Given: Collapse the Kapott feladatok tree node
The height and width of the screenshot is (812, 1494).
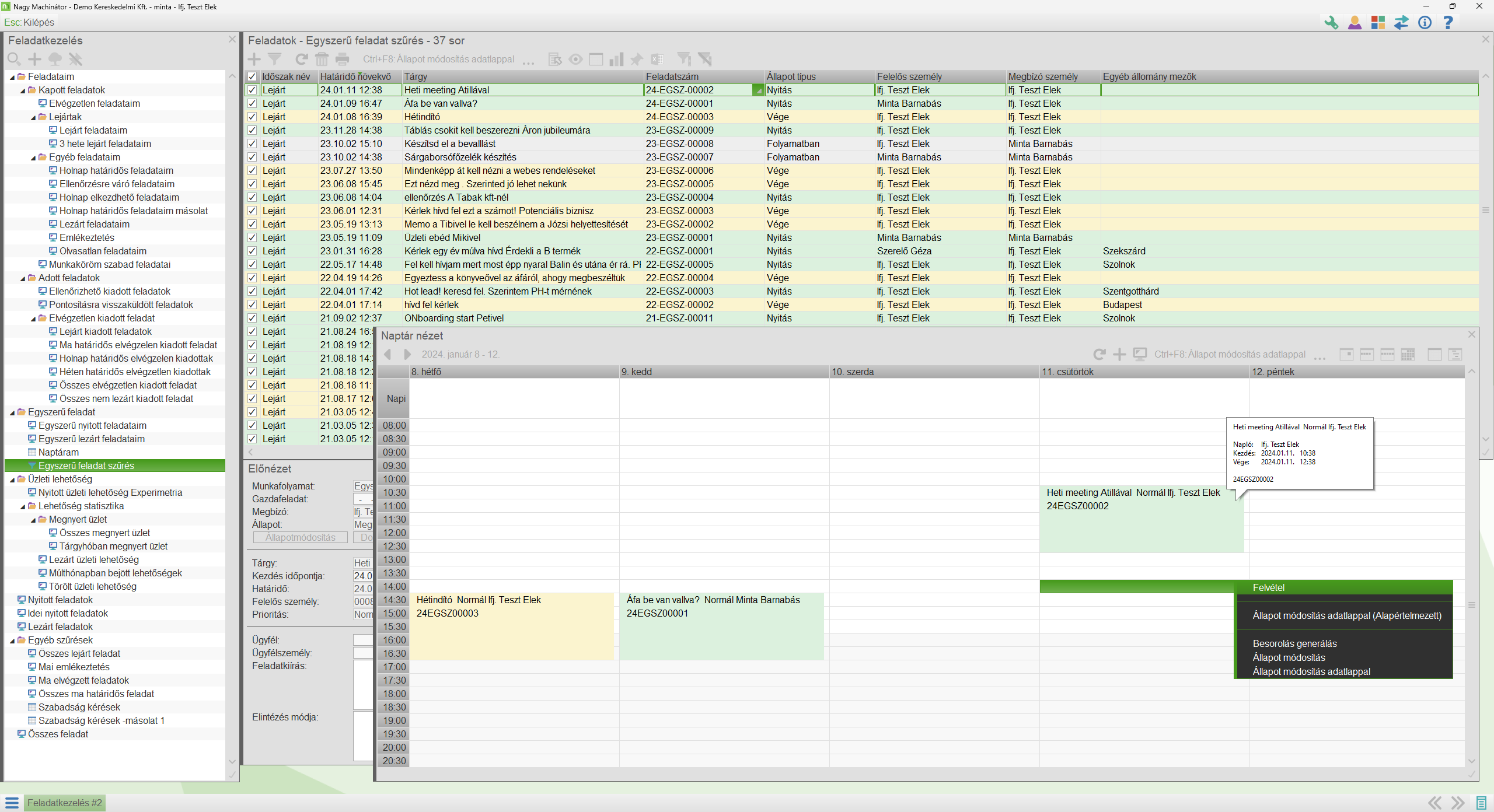Looking at the screenshot, I should point(23,90).
